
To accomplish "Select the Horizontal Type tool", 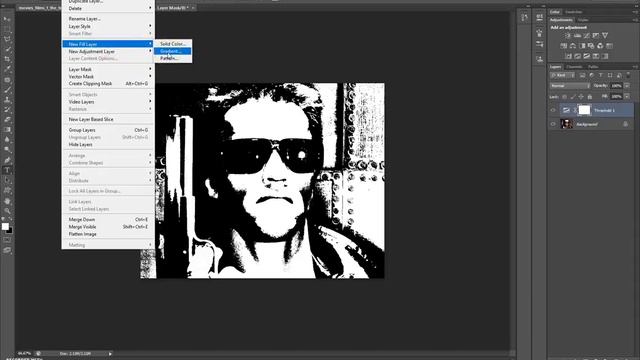I will tap(7, 170).
